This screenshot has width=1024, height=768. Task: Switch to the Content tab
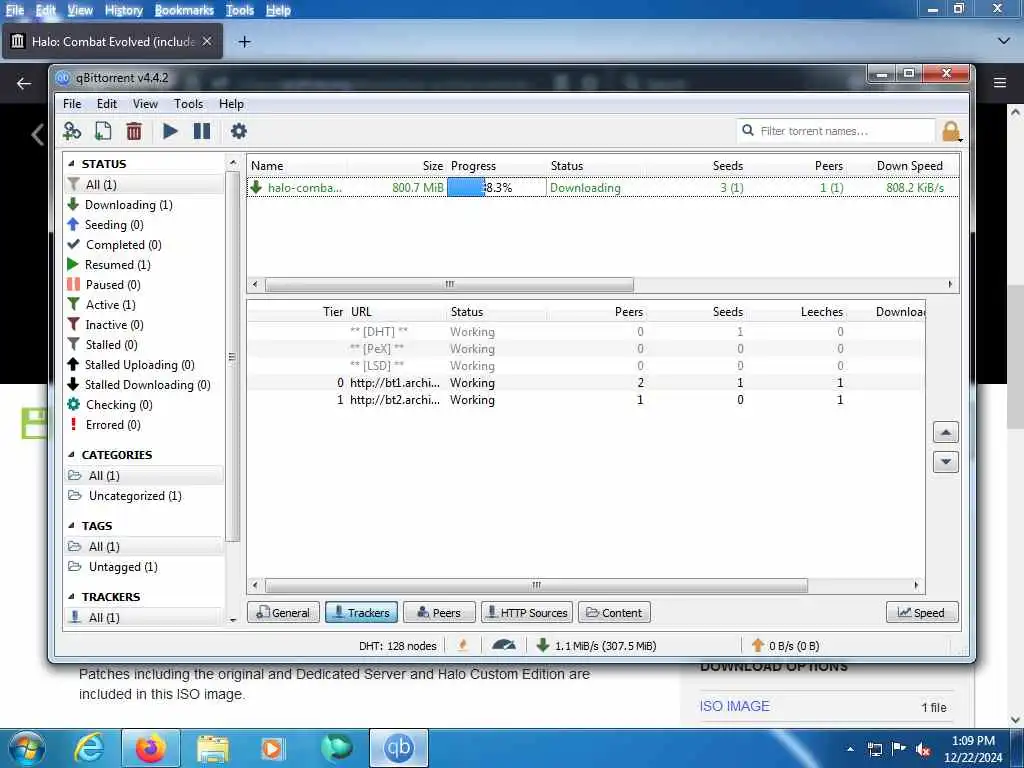614,613
